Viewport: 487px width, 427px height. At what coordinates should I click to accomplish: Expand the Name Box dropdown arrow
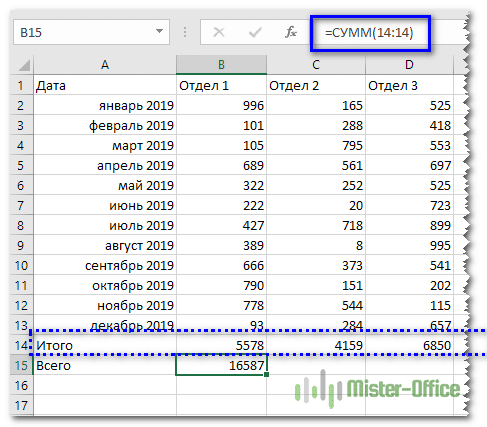click(x=159, y=31)
